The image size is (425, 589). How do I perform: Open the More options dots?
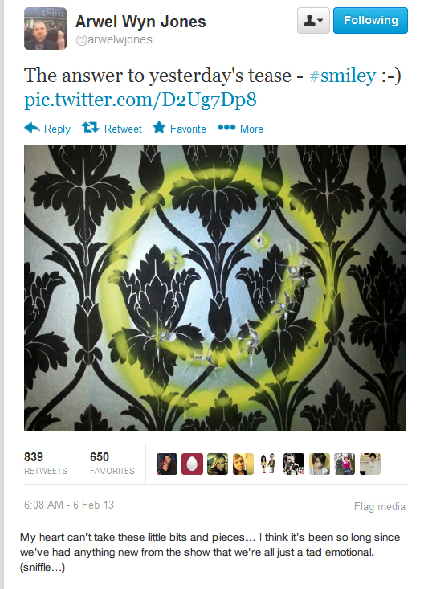(226, 128)
